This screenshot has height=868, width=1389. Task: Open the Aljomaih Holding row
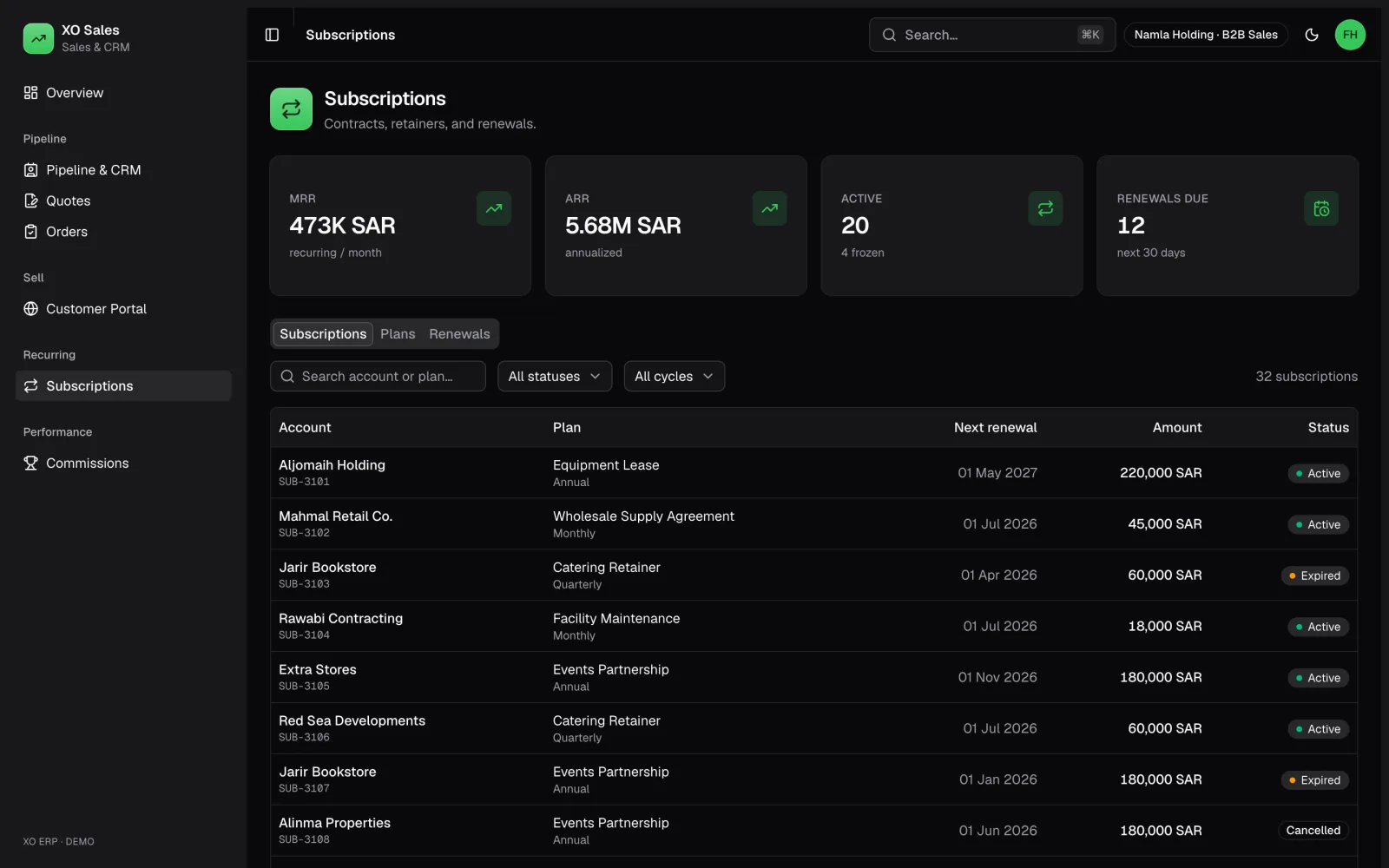tap(813, 473)
